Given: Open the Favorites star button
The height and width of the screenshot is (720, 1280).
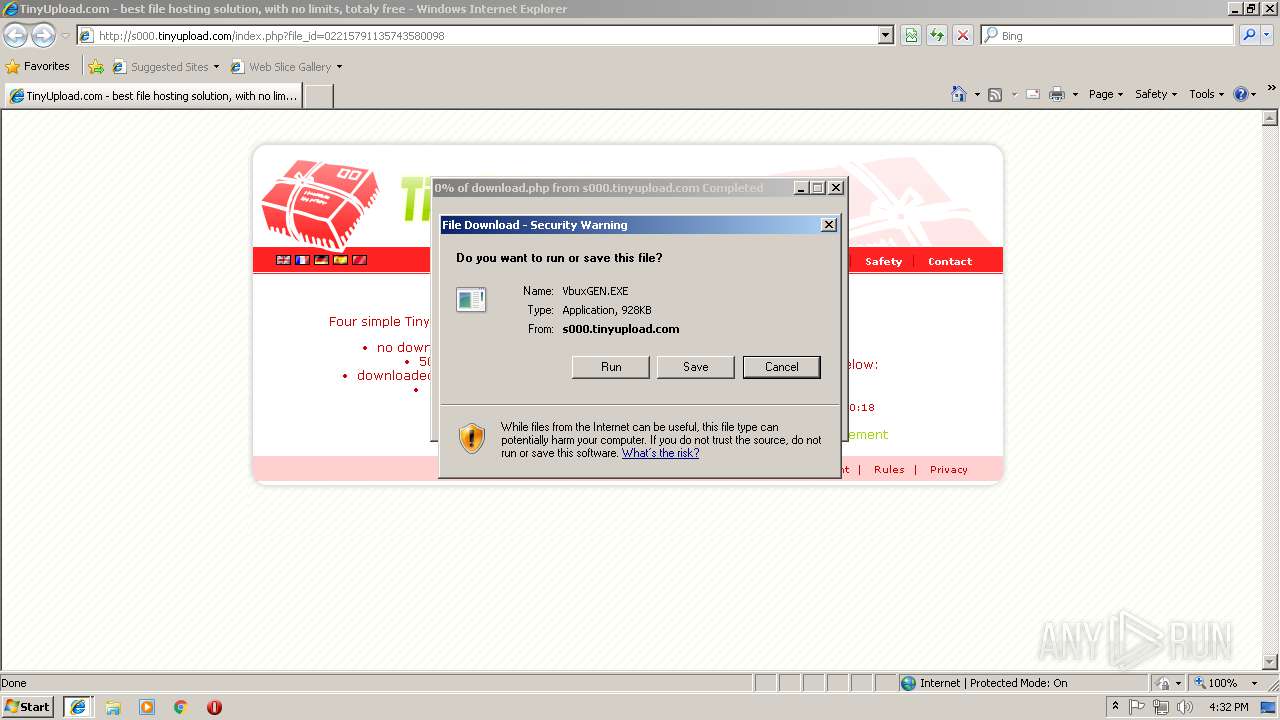Looking at the screenshot, I should click(x=38, y=67).
